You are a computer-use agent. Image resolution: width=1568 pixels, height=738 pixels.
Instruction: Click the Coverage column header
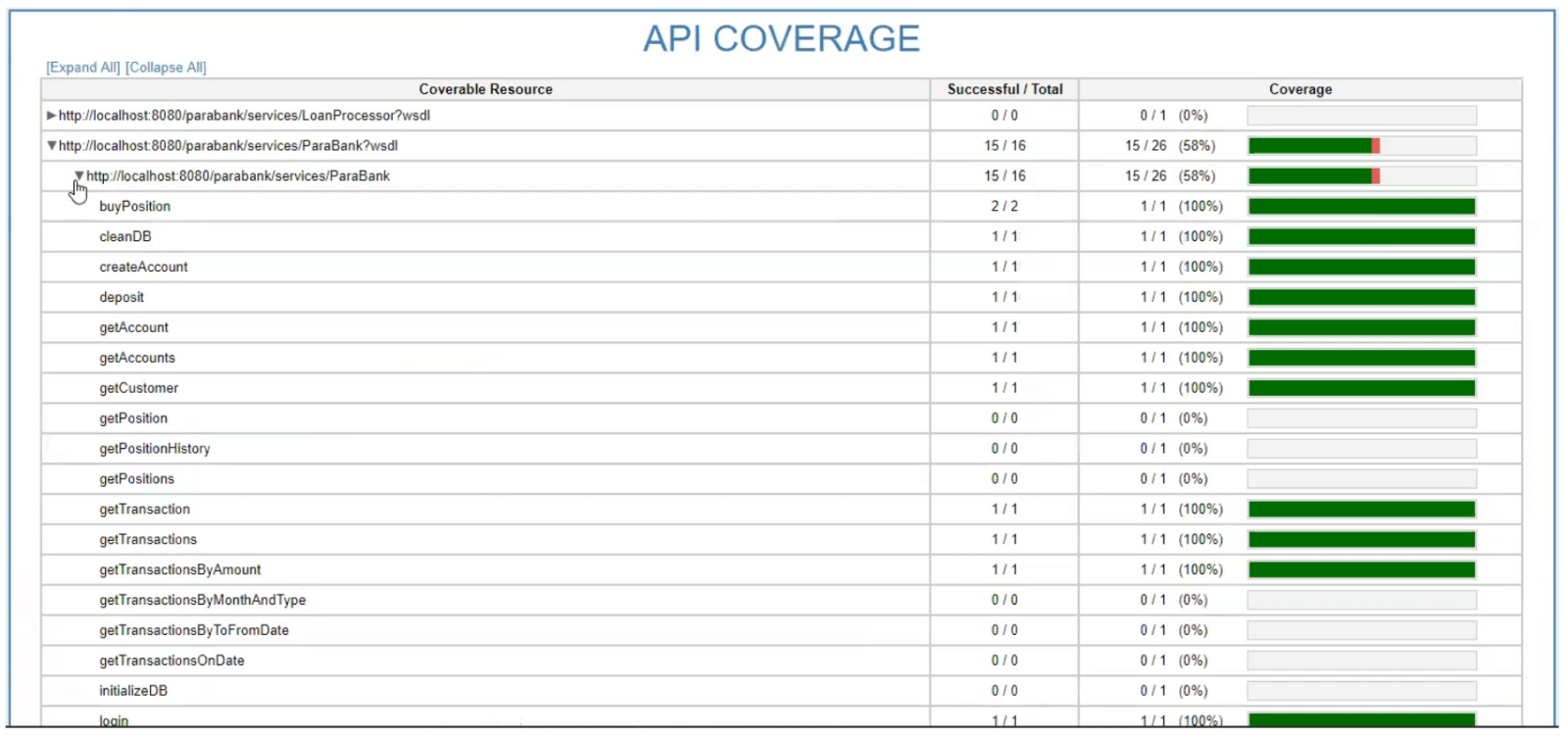[1299, 89]
